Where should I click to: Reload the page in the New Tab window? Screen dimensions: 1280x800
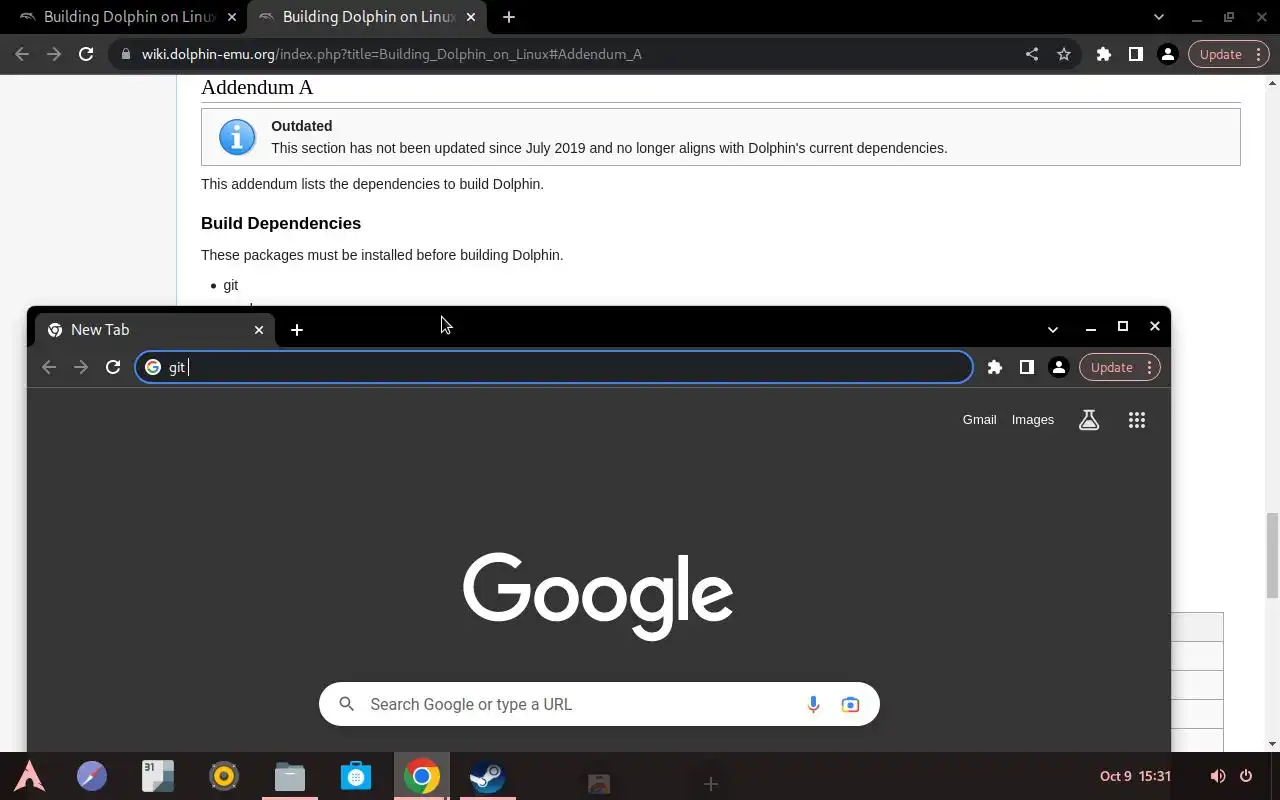pos(113,367)
